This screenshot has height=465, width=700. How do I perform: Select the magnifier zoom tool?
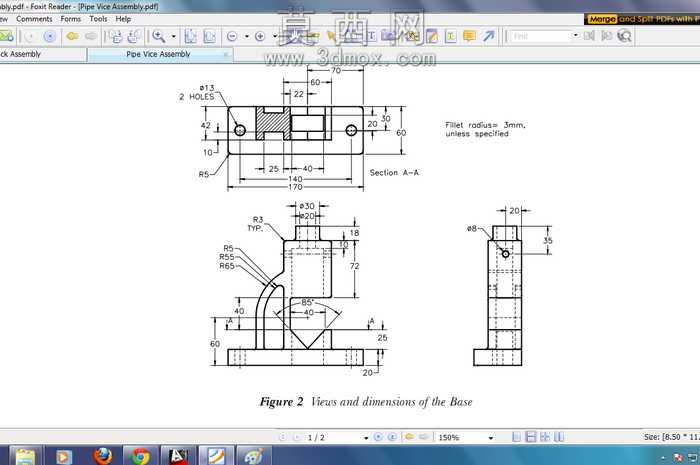pyautogui.click(x=158, y=36)
